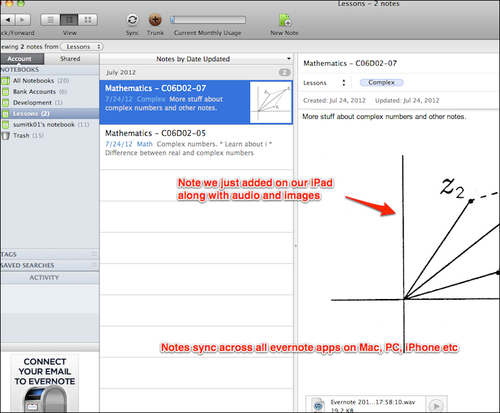Switch to thumbnail grid view mode

pos(88,20)
